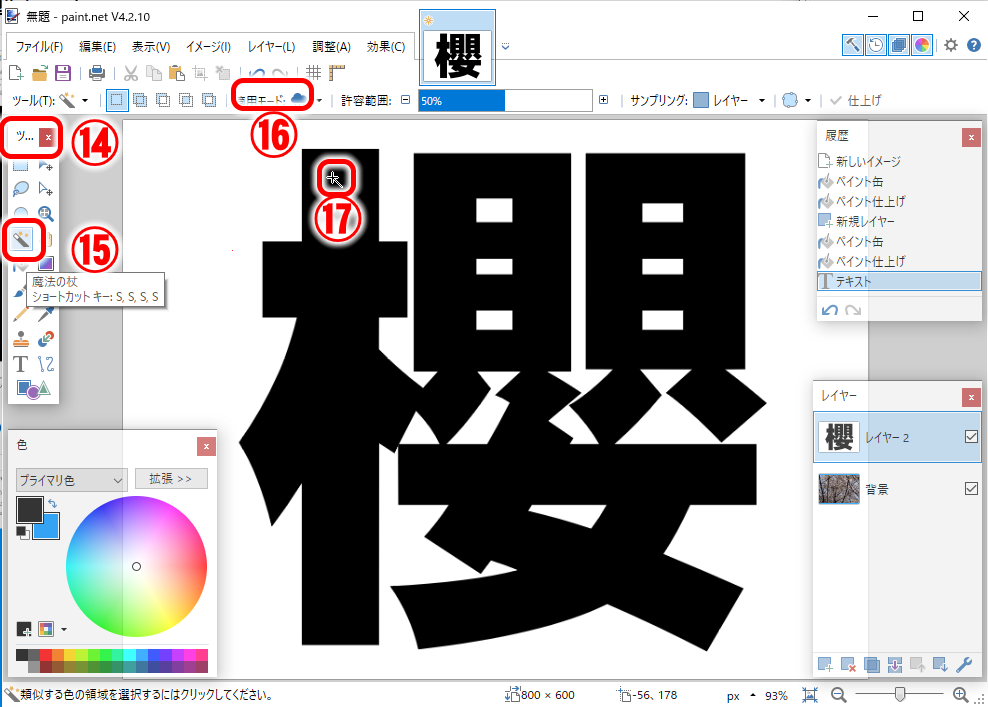This screenshot has width=988, height=707.
Task: Open the レイヤー(L) menu
Action: pyautogui.click(x=272, y=47)
